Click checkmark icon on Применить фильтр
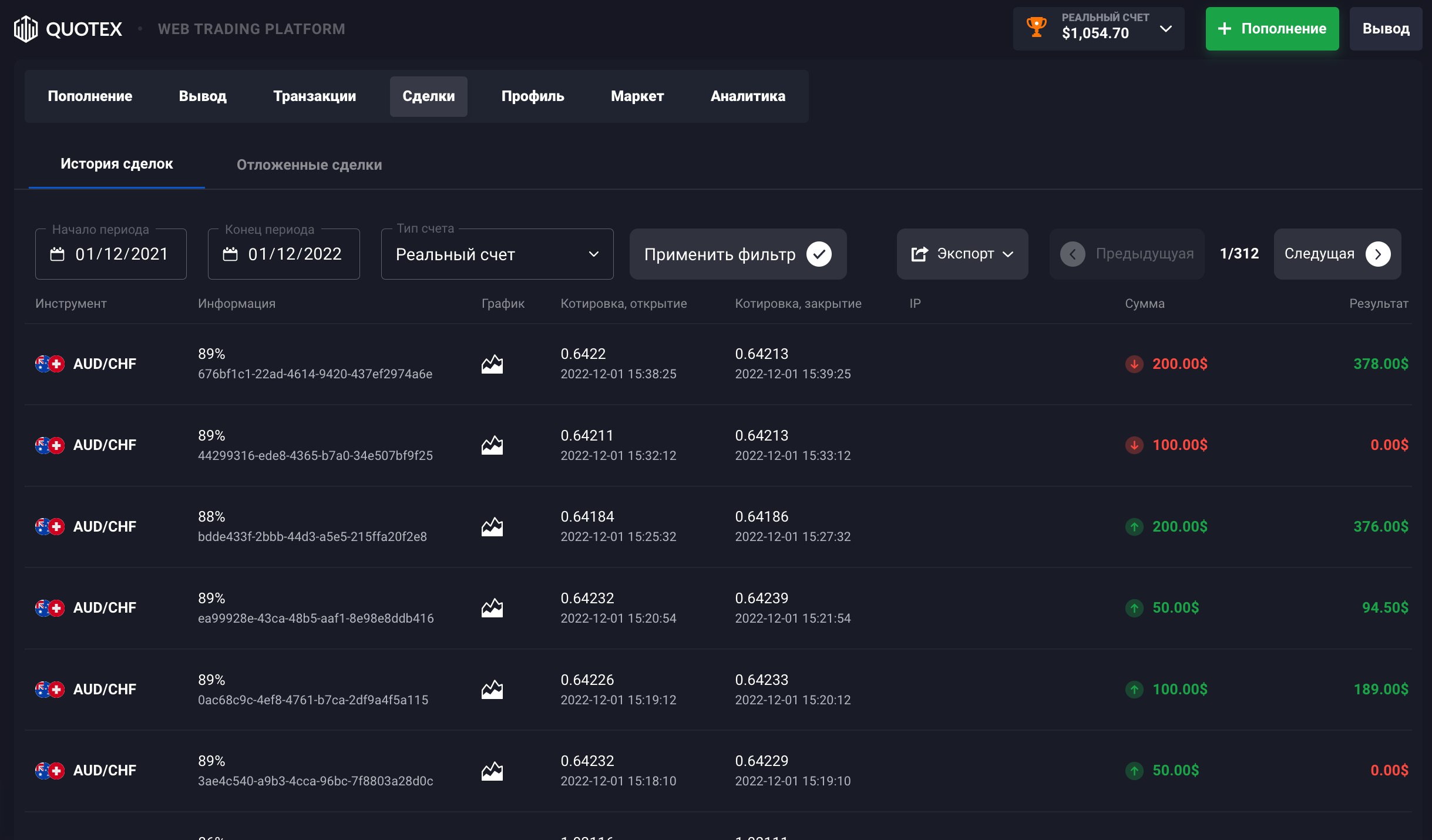 point(819,254)
